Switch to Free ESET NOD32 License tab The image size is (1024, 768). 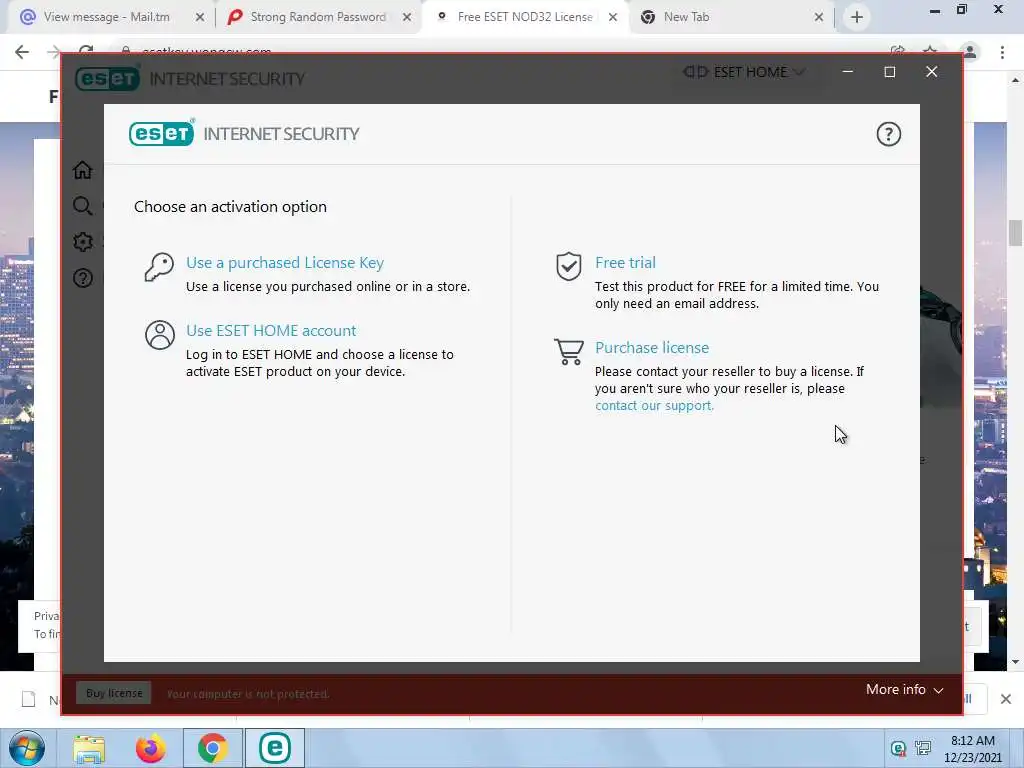524,17
